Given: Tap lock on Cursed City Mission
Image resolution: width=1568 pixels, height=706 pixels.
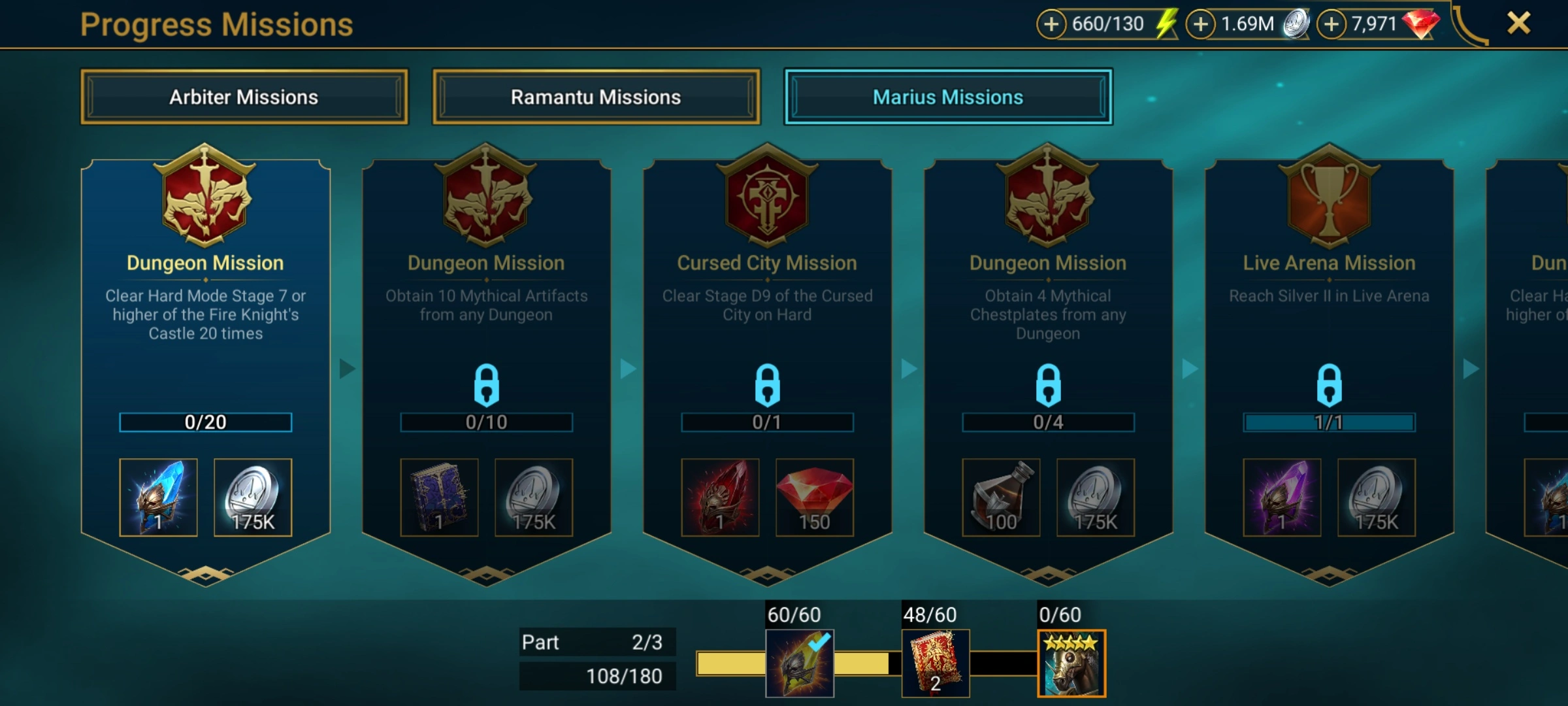Looking at the screenshot, I should [768, 385].
